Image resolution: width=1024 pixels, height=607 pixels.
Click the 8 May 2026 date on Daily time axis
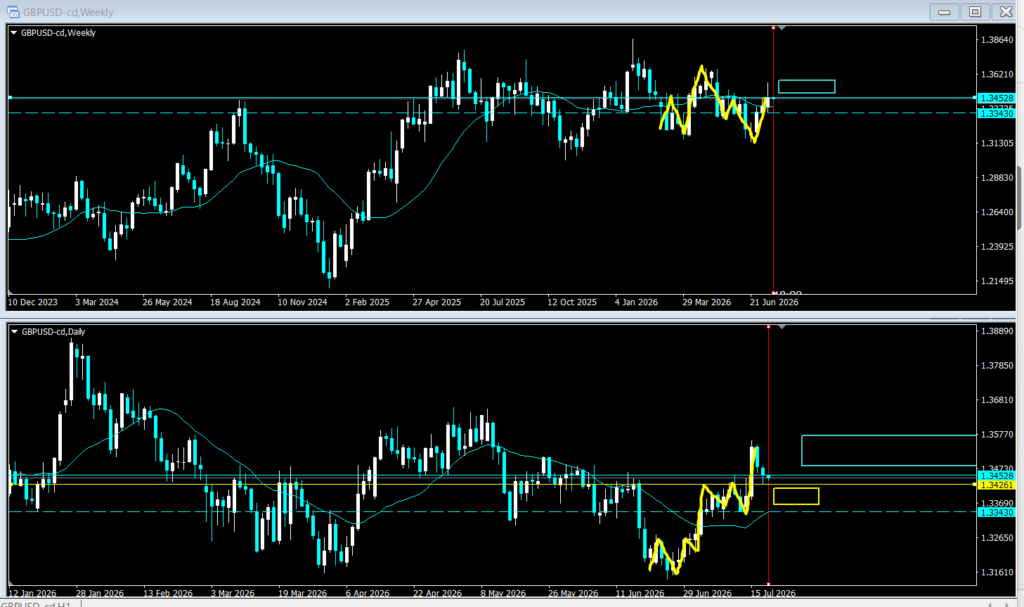(x=503, y=593)
